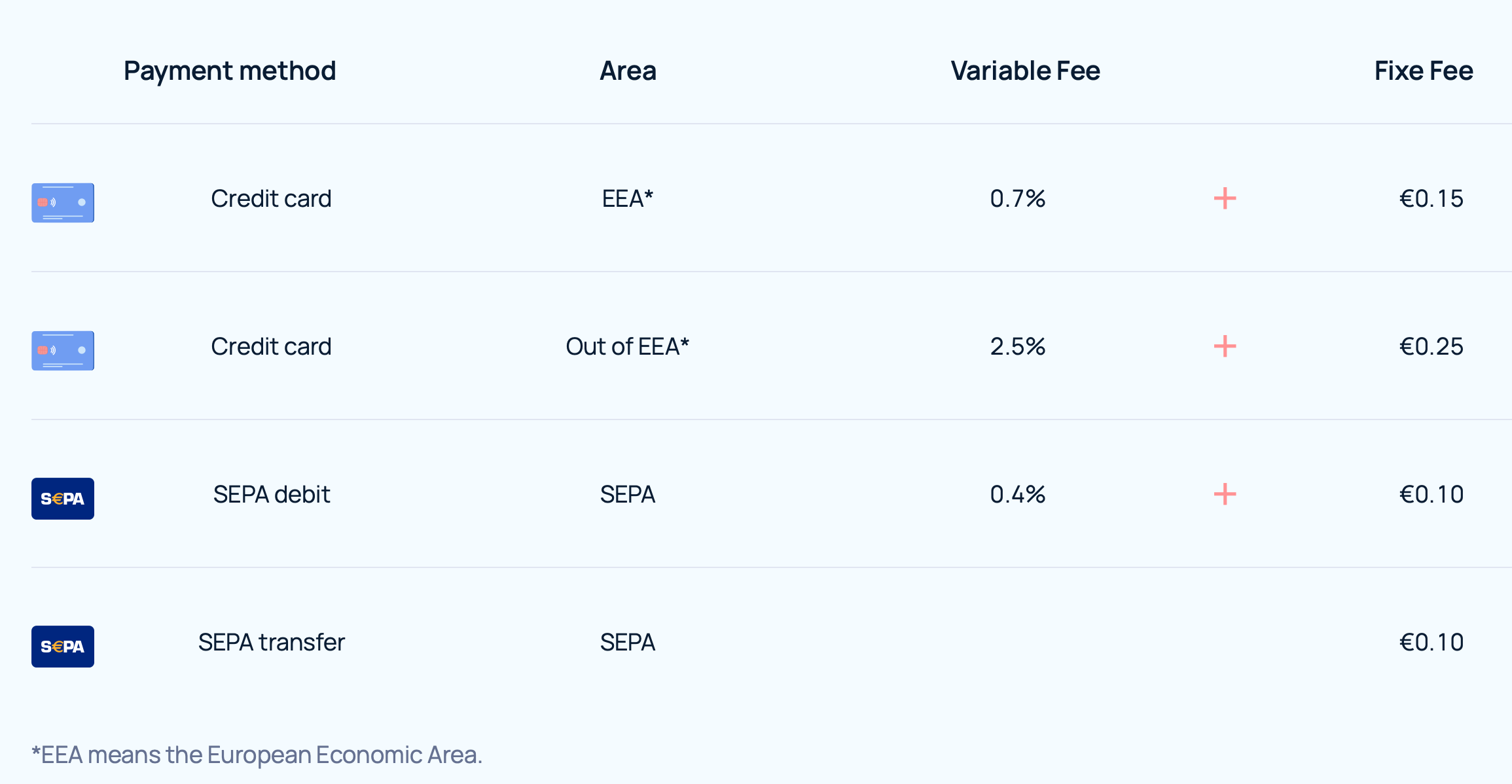Click the plus sign after the 2.5% fee
Screen dimensions: 1512x784
pyautogui.click(x=1225, y=346)
